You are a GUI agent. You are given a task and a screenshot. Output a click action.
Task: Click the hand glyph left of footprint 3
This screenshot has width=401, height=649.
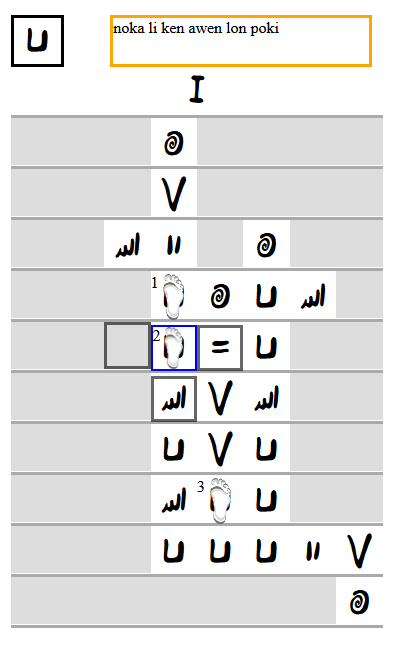pos(174,500)
